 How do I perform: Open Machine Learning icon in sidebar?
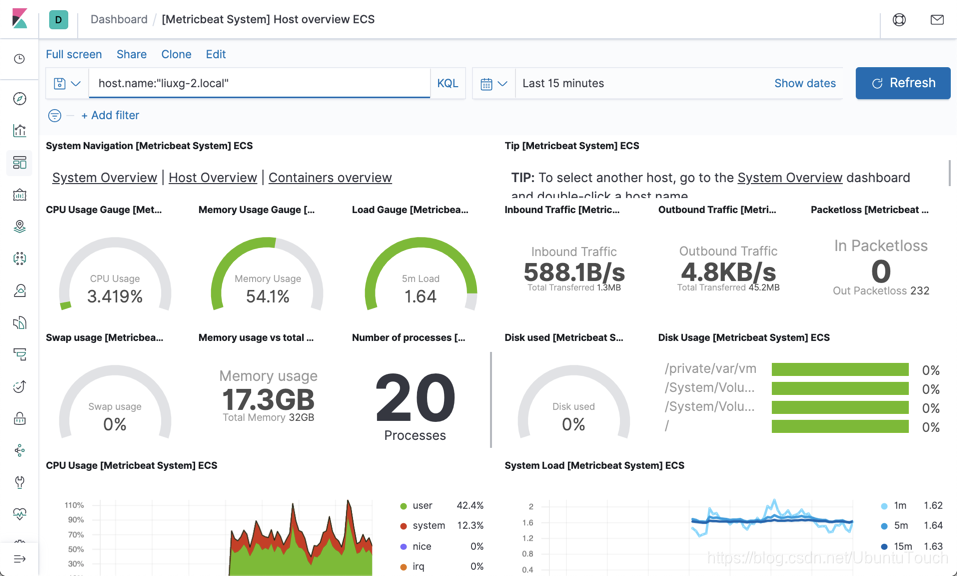coord(20,258)
